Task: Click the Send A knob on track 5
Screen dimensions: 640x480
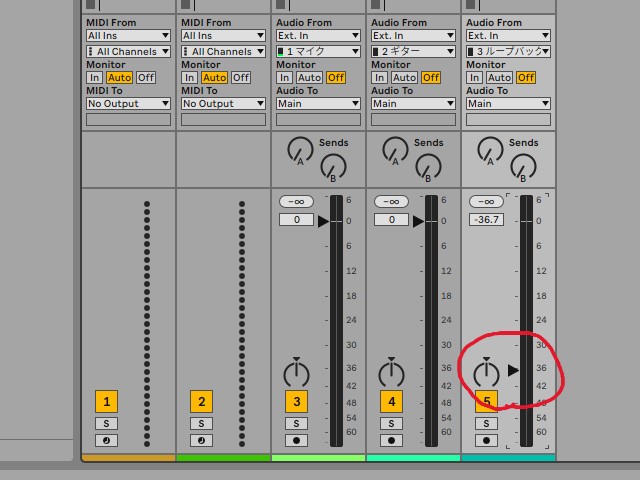Action: point(490,151)
